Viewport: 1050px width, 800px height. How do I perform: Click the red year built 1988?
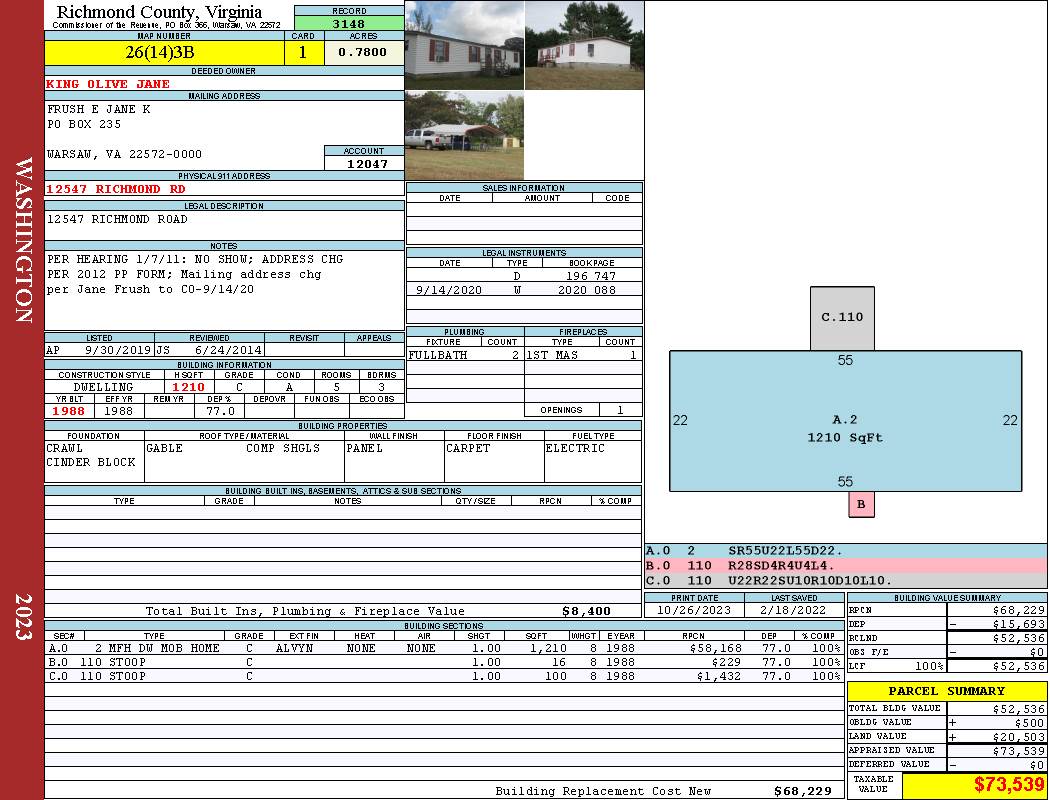69,411
